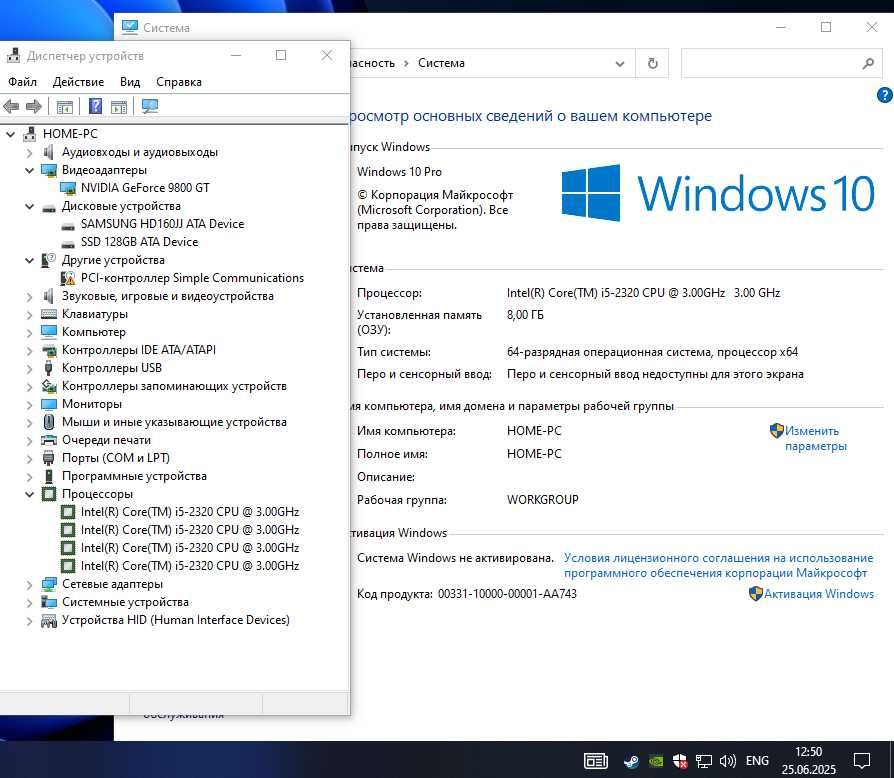894x778 pixels.
Task: Click the properties pane toolbar icon after Forward
Action: 64,106
